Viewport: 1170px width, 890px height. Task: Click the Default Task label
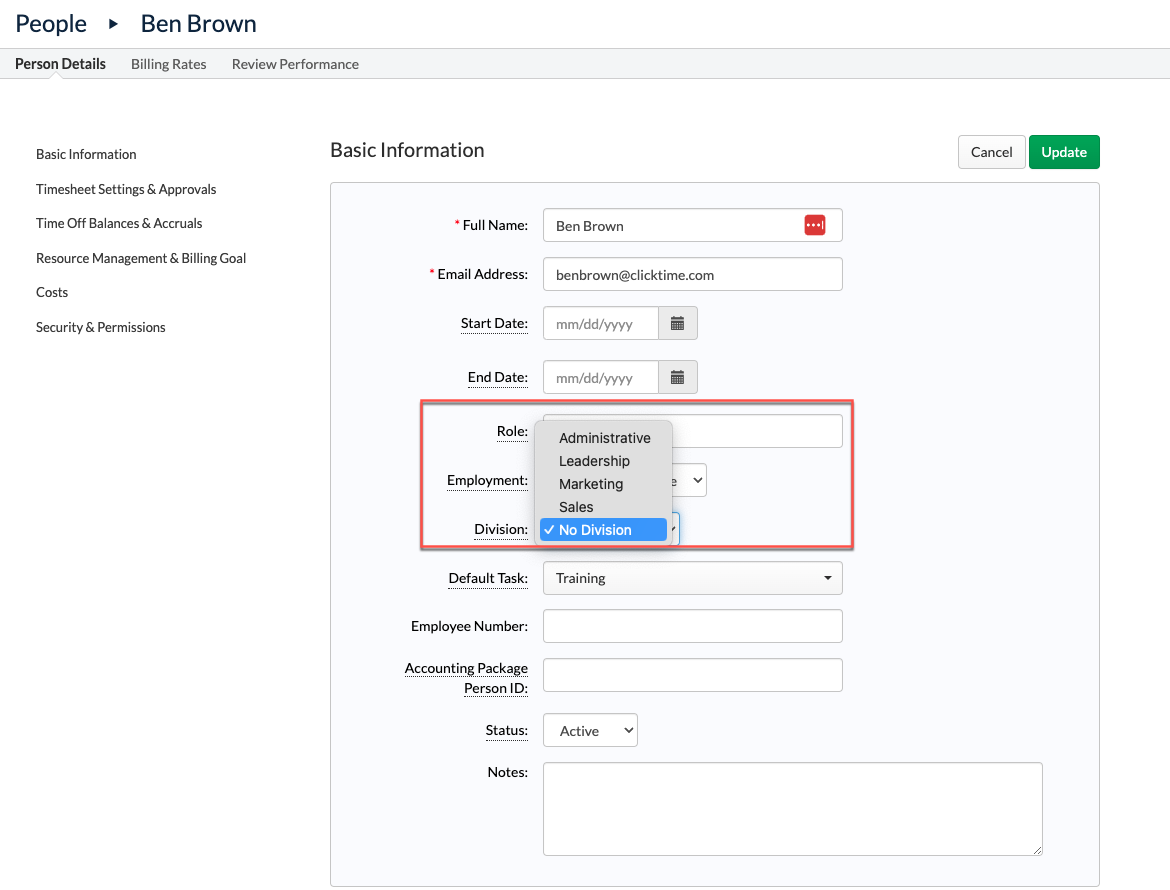(488, 578)
